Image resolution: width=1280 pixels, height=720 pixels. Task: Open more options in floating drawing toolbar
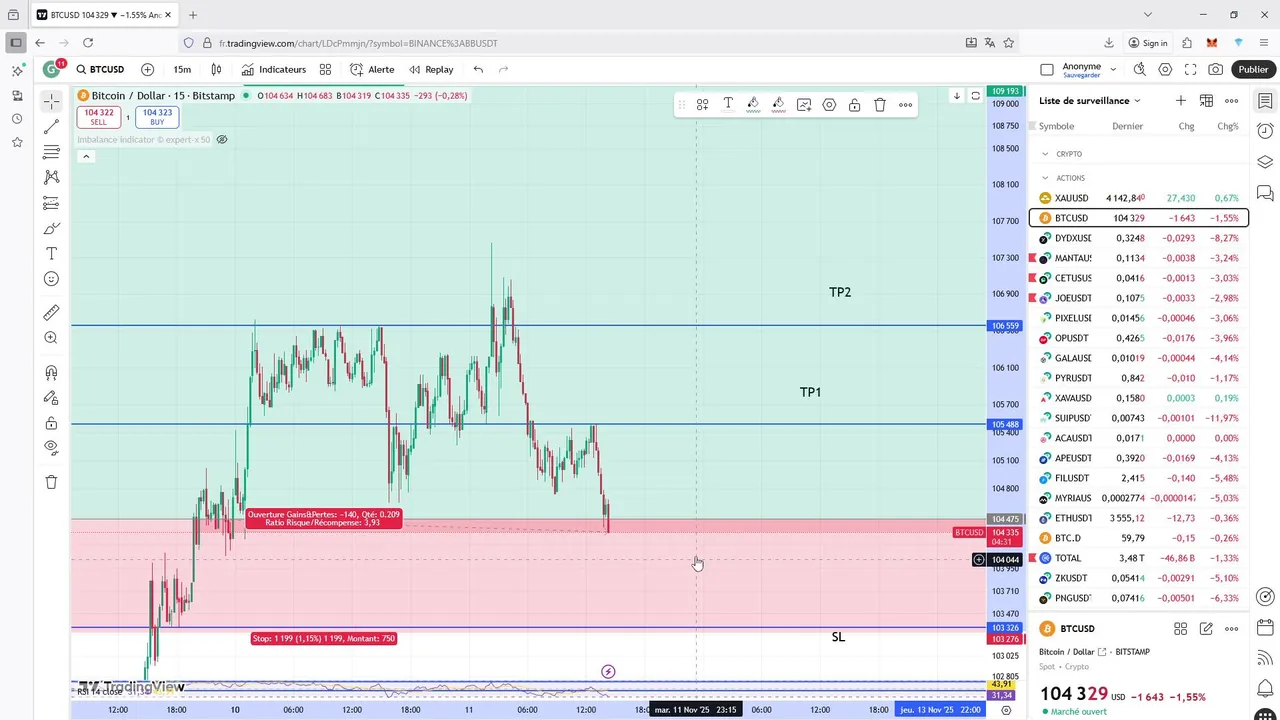coord(905,104)
